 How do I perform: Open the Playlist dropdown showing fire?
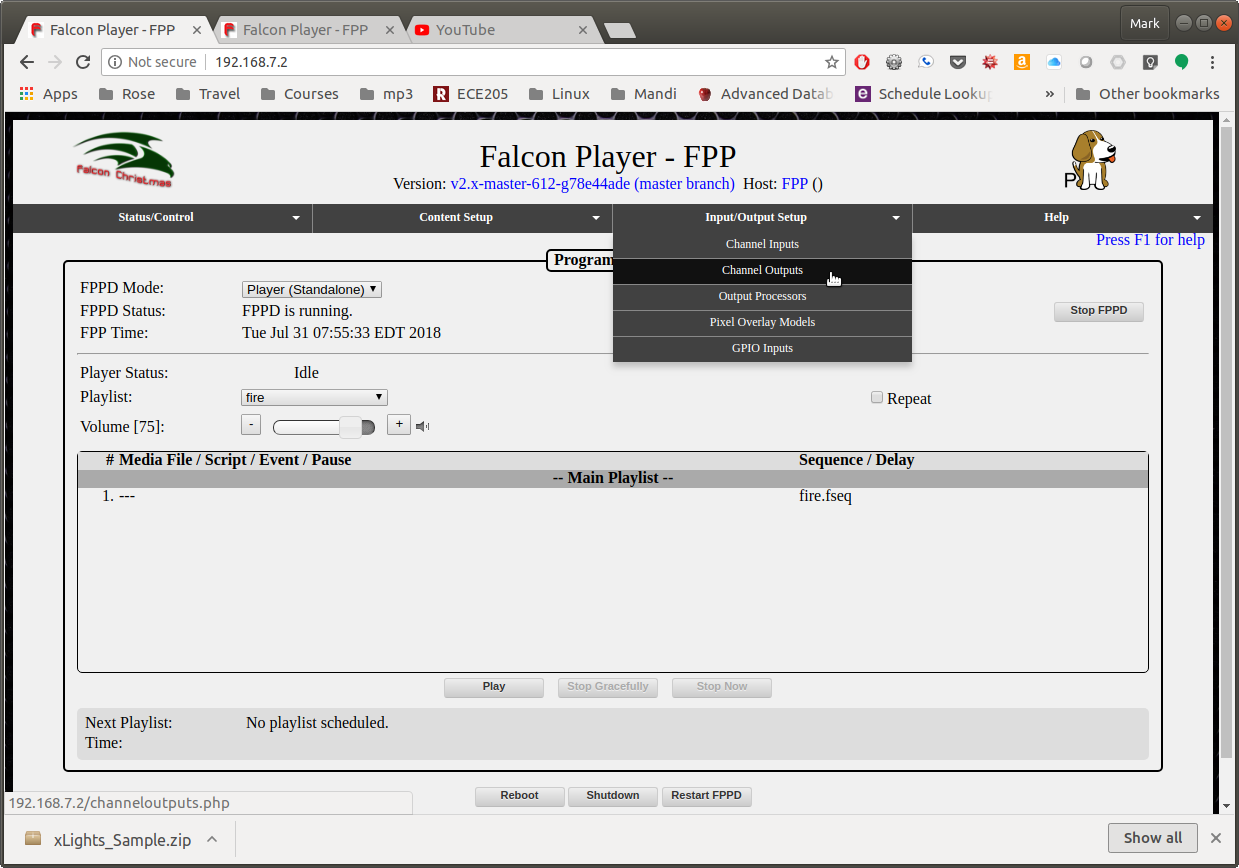click(313, 397)
